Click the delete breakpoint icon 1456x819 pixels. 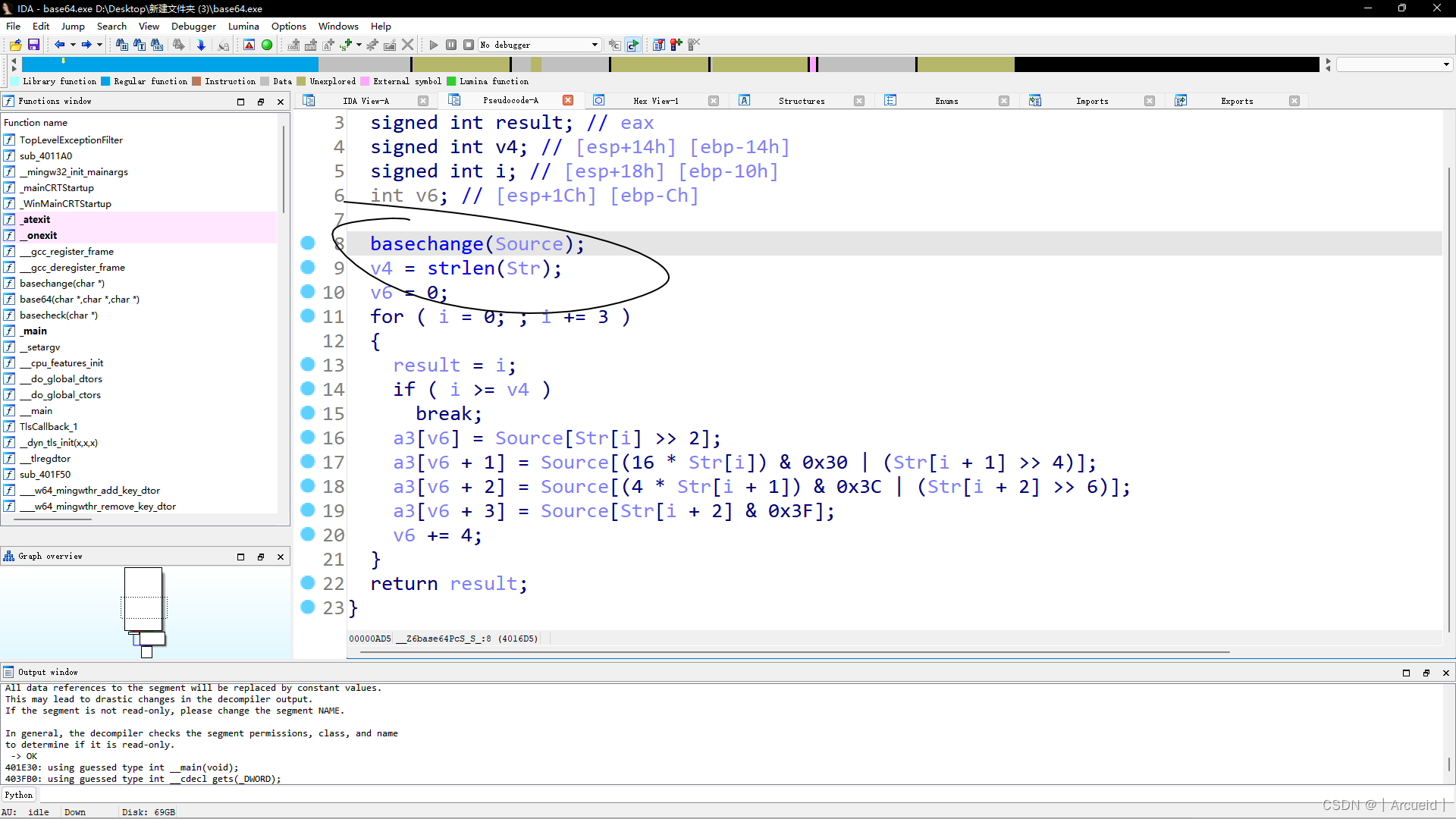tap(694, 45)
